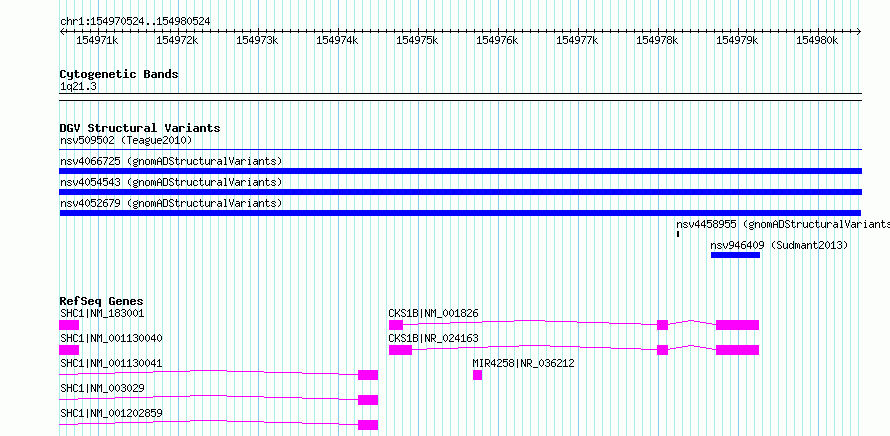
Task: Open SHC1|NM_001202859 transcript label
Action: [x=111, y=413]
